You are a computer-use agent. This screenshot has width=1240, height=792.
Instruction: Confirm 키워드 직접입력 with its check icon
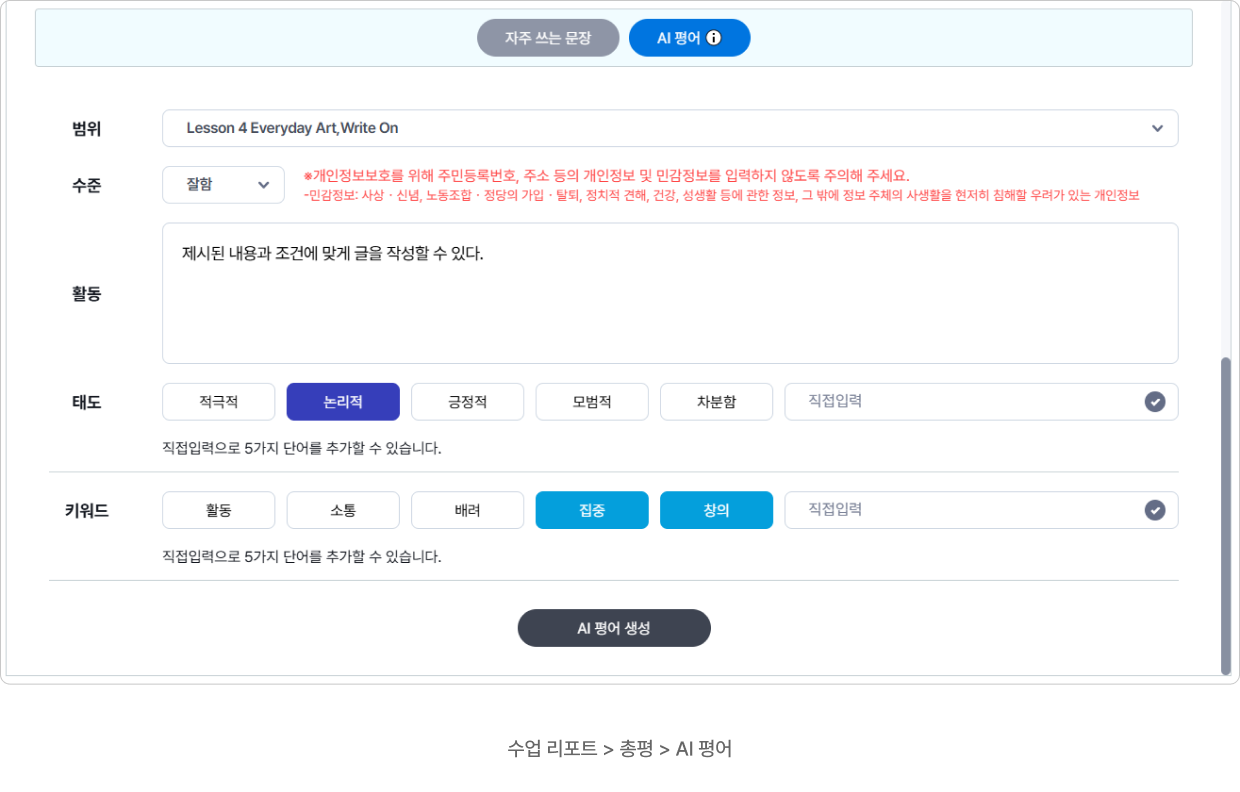click(x=1155, y=510)
